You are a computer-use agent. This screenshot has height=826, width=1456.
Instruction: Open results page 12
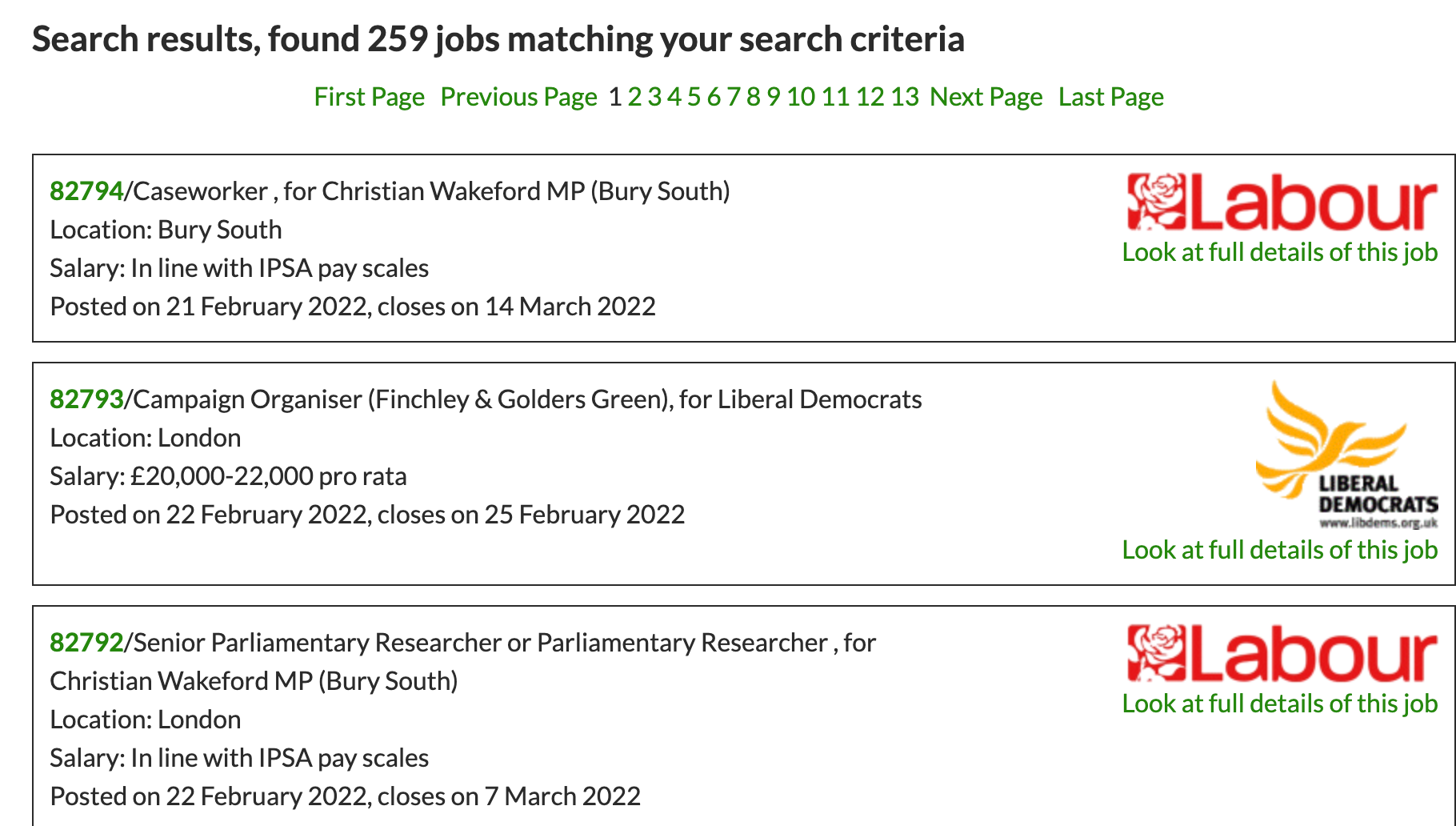coord(870,97)
